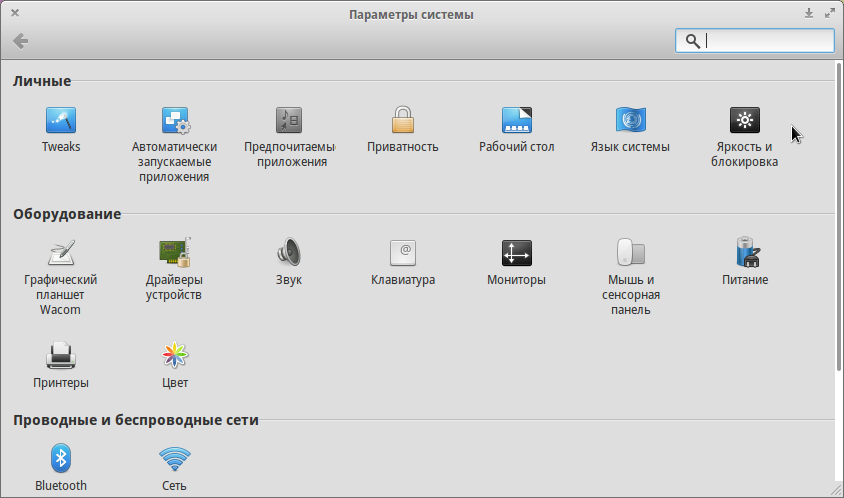Open the Мониторы display settings
Image resolution: width=844 pixels, height=498 pixels.
pyautogui.click(x=516, y=252)
